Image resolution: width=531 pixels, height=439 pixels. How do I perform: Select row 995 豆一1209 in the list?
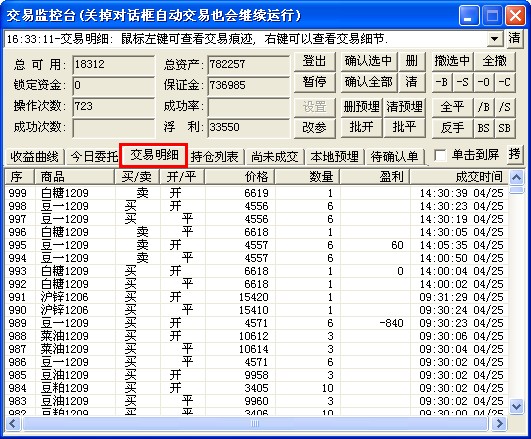256,245
